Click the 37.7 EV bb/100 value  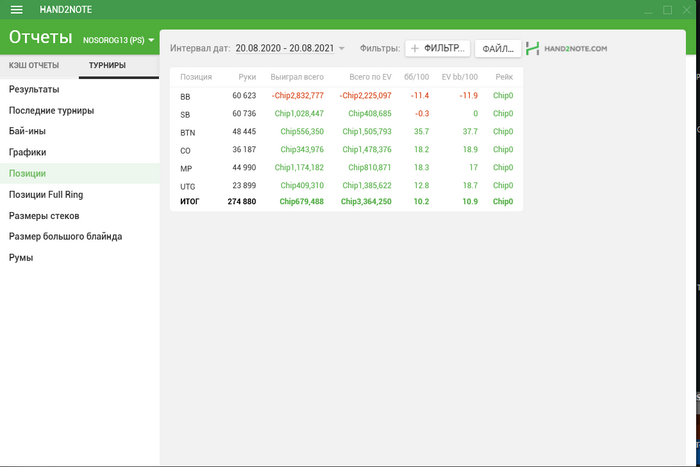click(470, 131)
